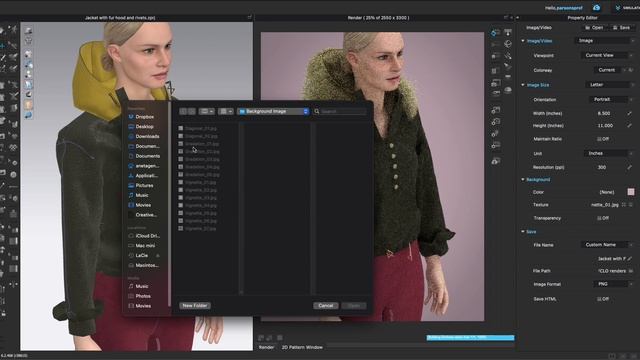Click the texture remove icon beside nettle file
The height and width of the screenshot is (360, 640).
631,205
